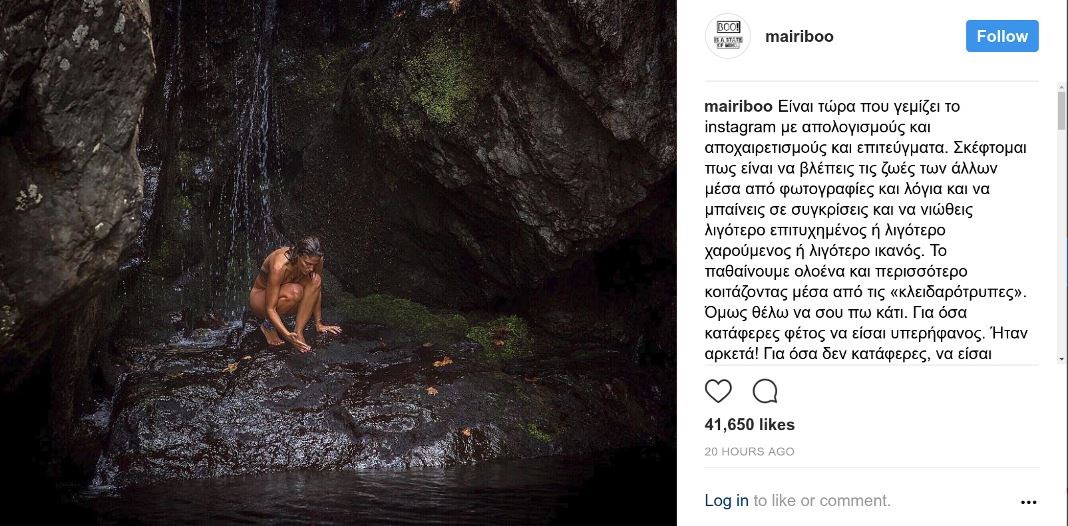Open the mairiboo profile avatar
Viewport: 1068px width, 526px height.
click(727, 36)
